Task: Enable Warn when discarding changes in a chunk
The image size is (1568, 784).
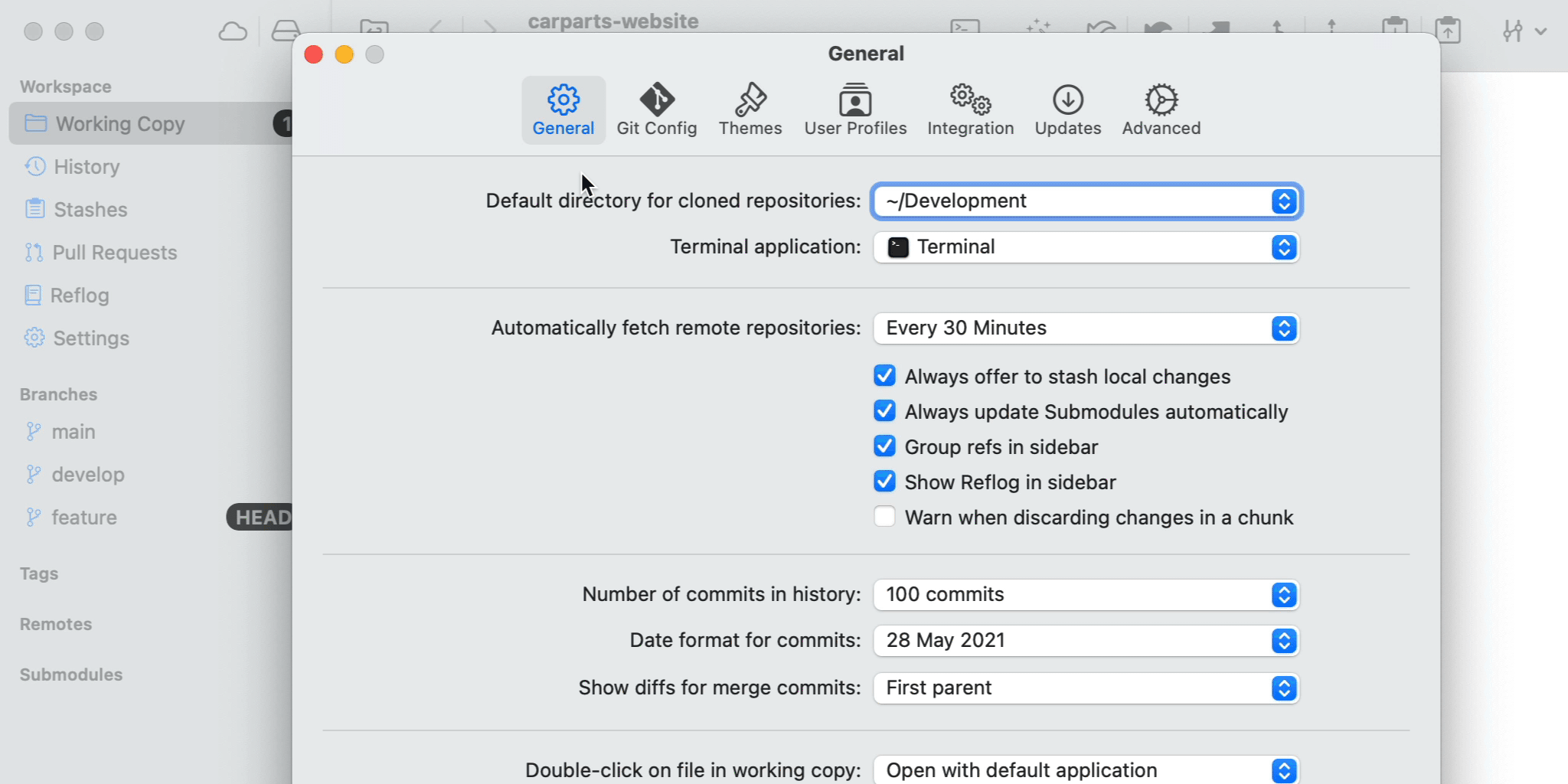Action: 885,517
